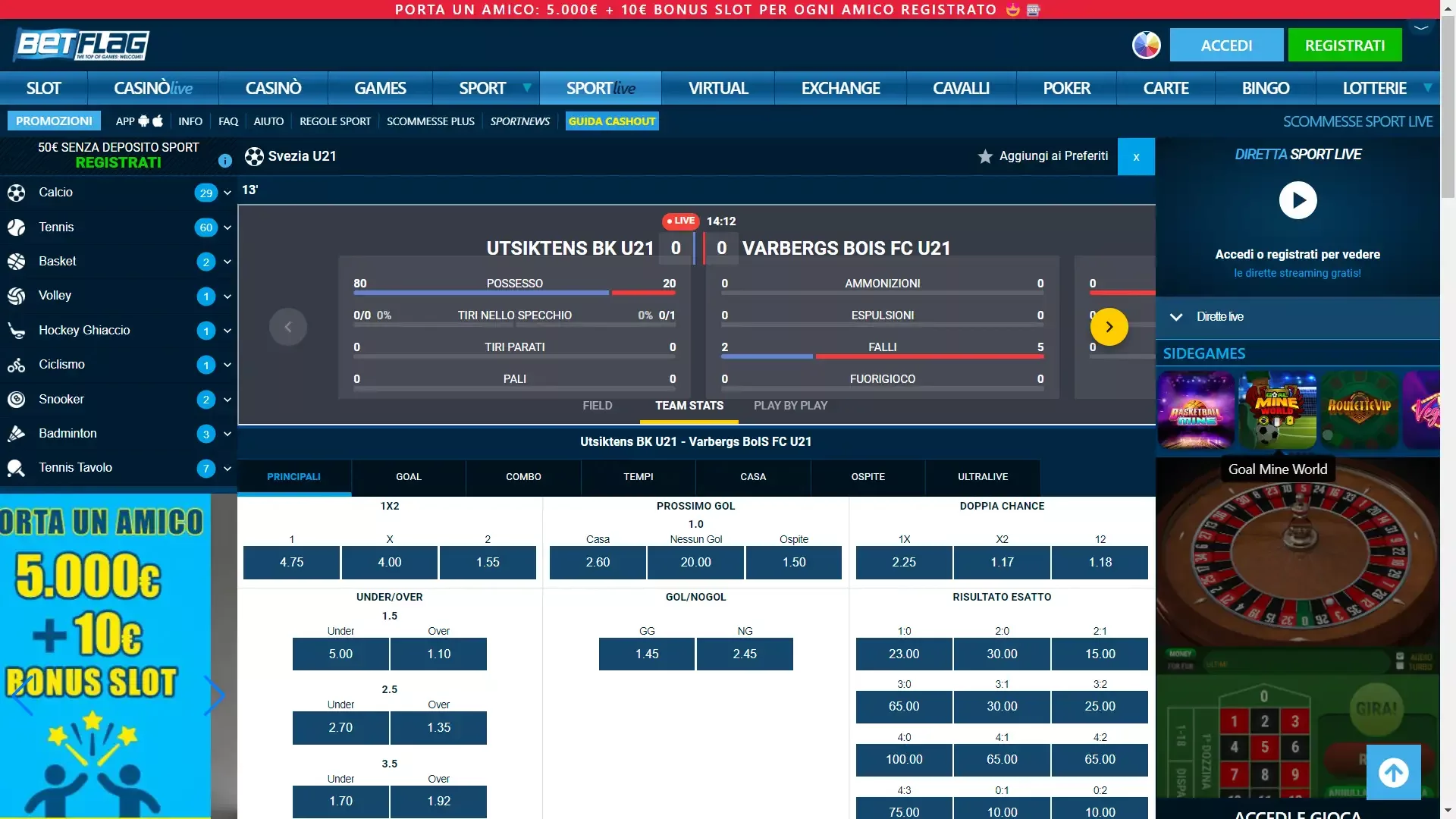
Task: Click the ACCEDI button
Action: (x=1226, y=45)
